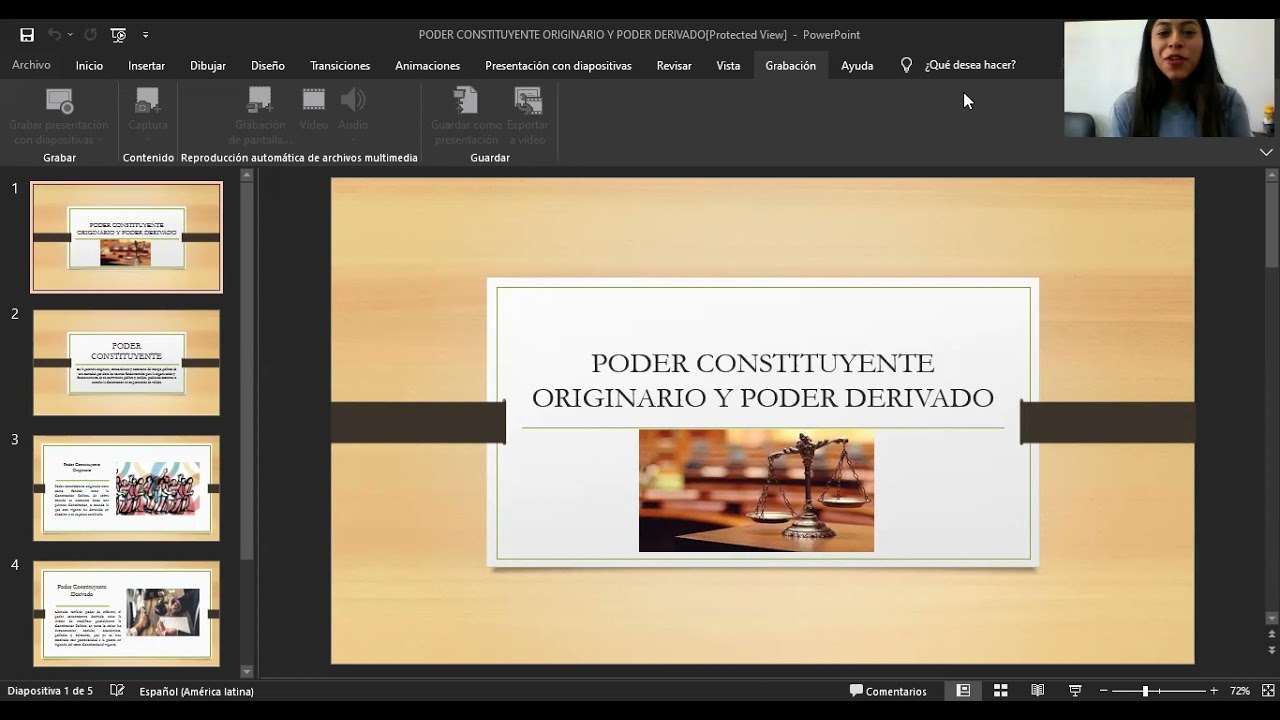Click the spell check icon in status bar

pos(117,691)
